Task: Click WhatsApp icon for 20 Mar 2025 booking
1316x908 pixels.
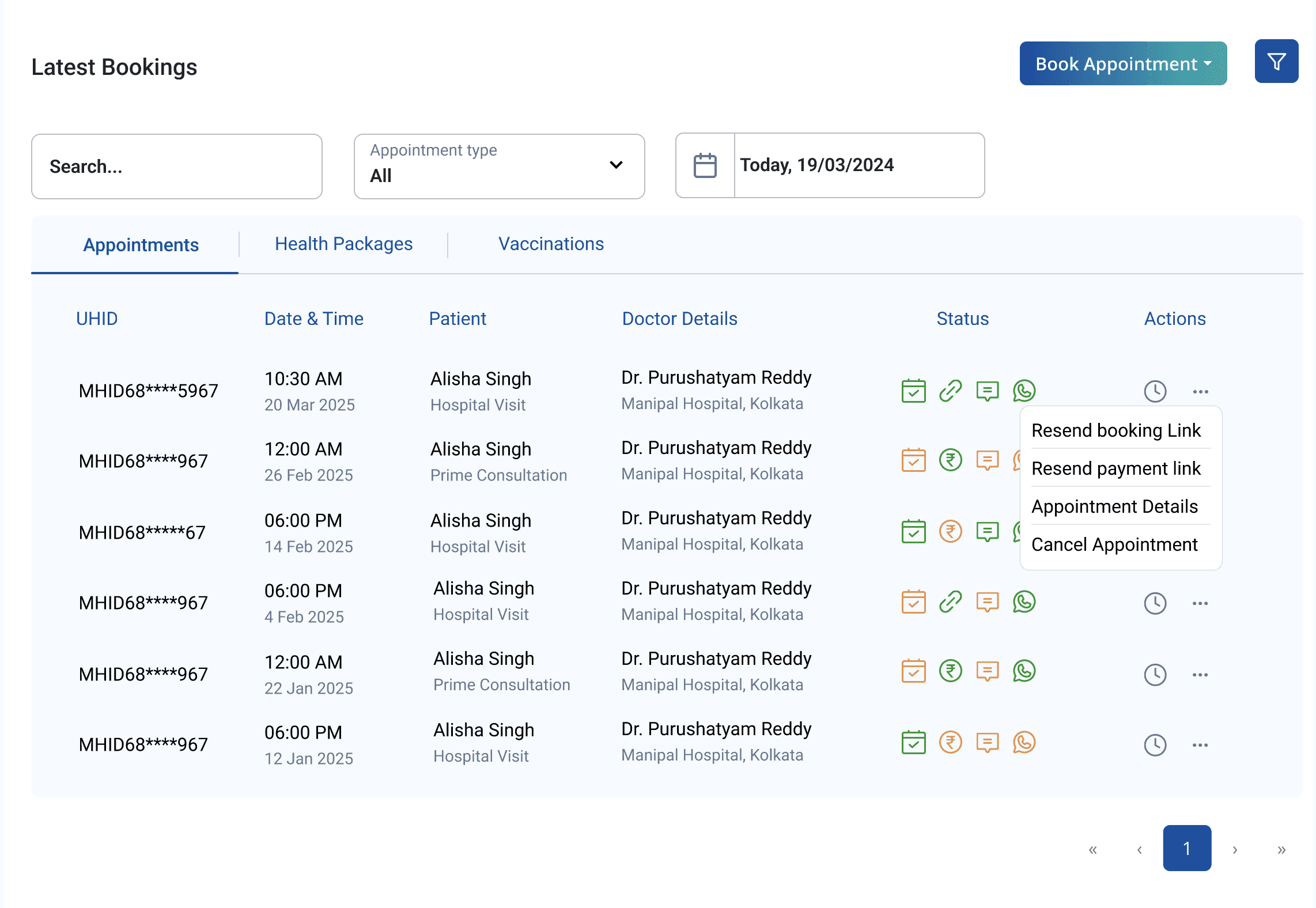Action: point(1024,391)
